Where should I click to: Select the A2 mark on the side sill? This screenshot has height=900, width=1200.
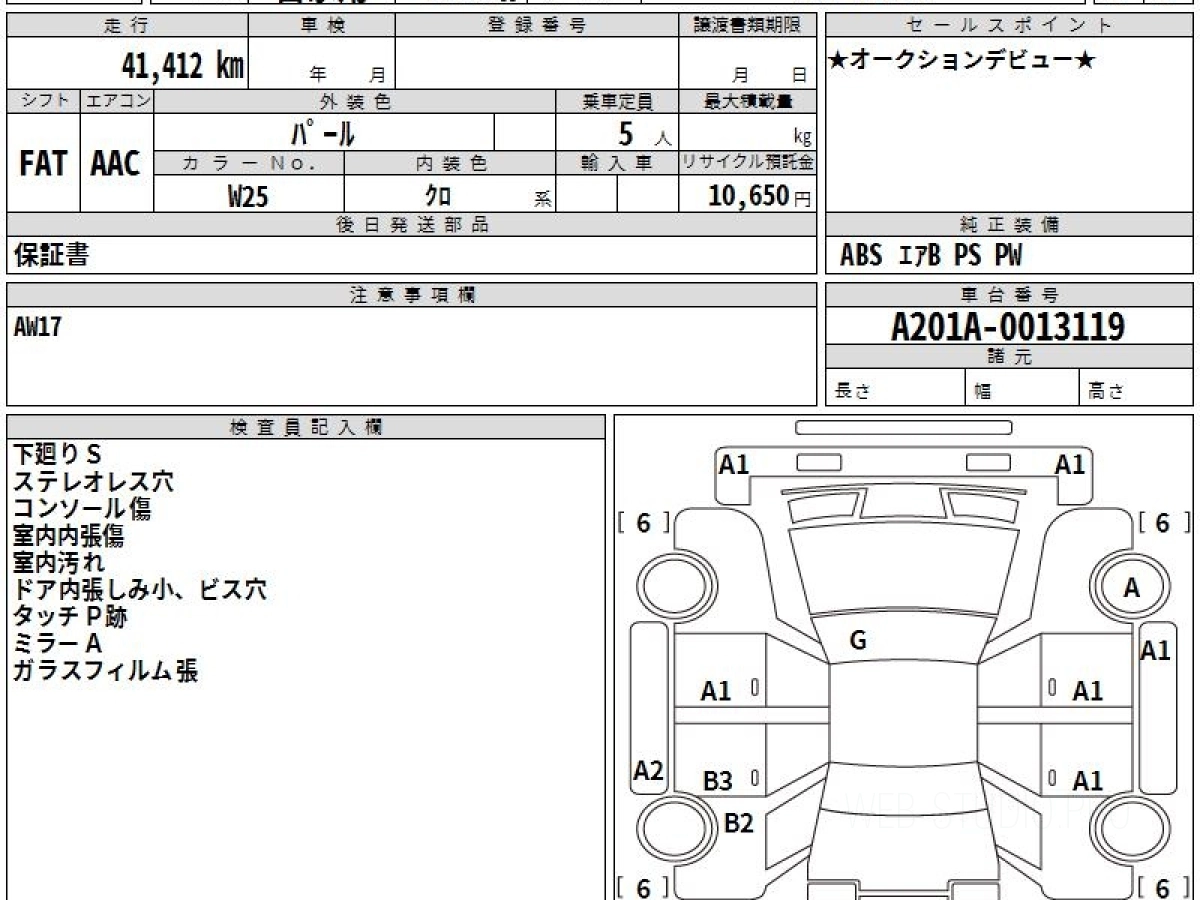coord(649,771)
